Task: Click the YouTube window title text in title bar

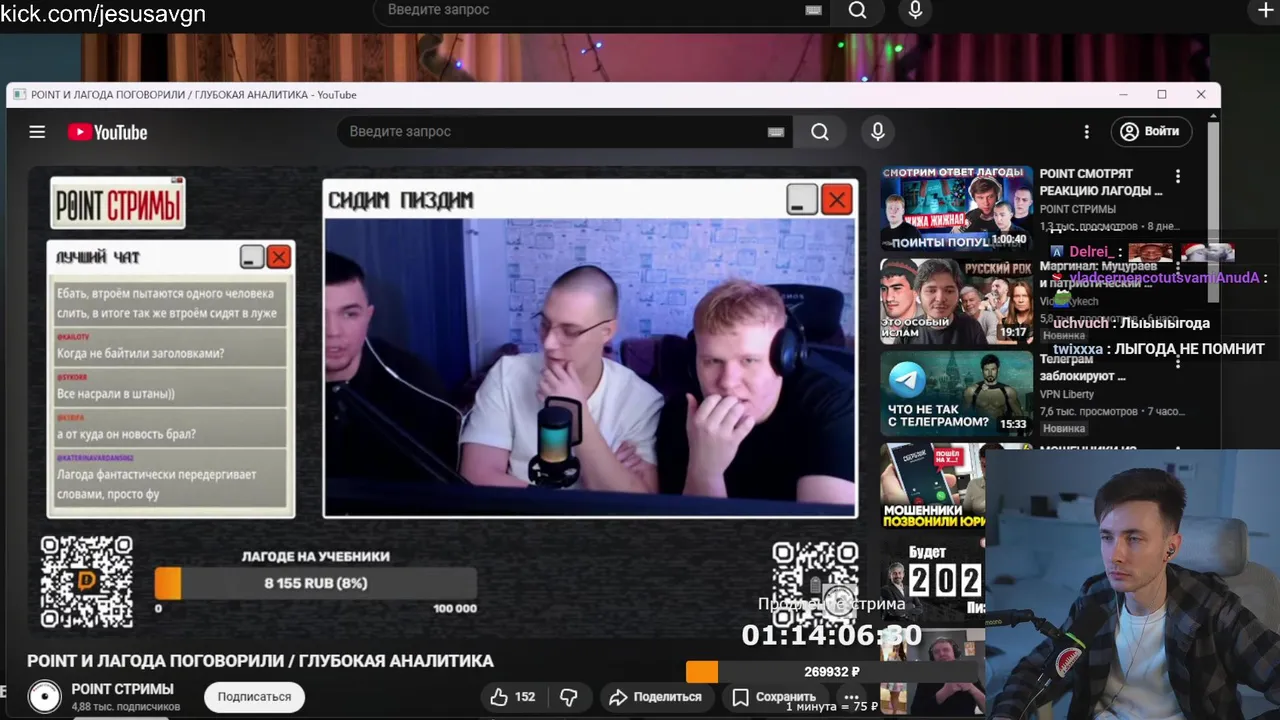Action: coord(193,95)
